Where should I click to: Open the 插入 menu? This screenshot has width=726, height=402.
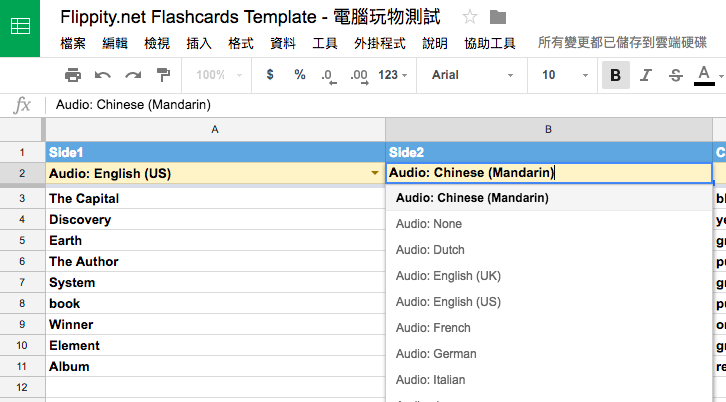click(x=199, y=43)
